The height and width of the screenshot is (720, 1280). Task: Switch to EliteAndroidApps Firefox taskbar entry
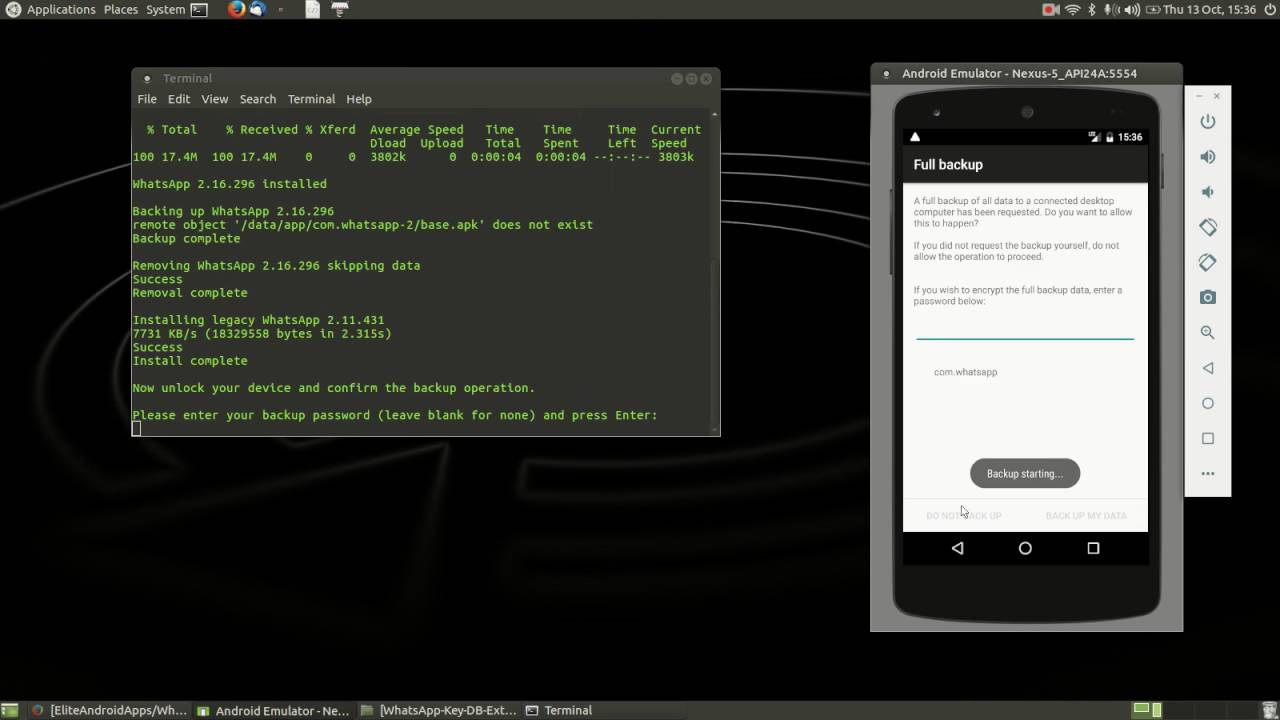(x=110, y=710)
